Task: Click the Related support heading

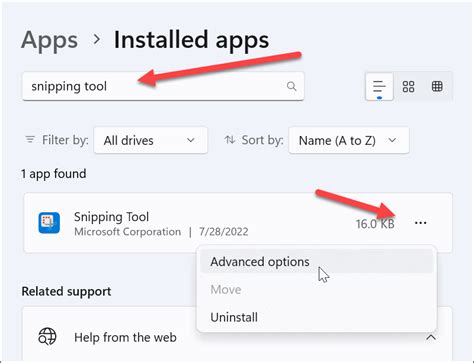Action: point(66,291)
